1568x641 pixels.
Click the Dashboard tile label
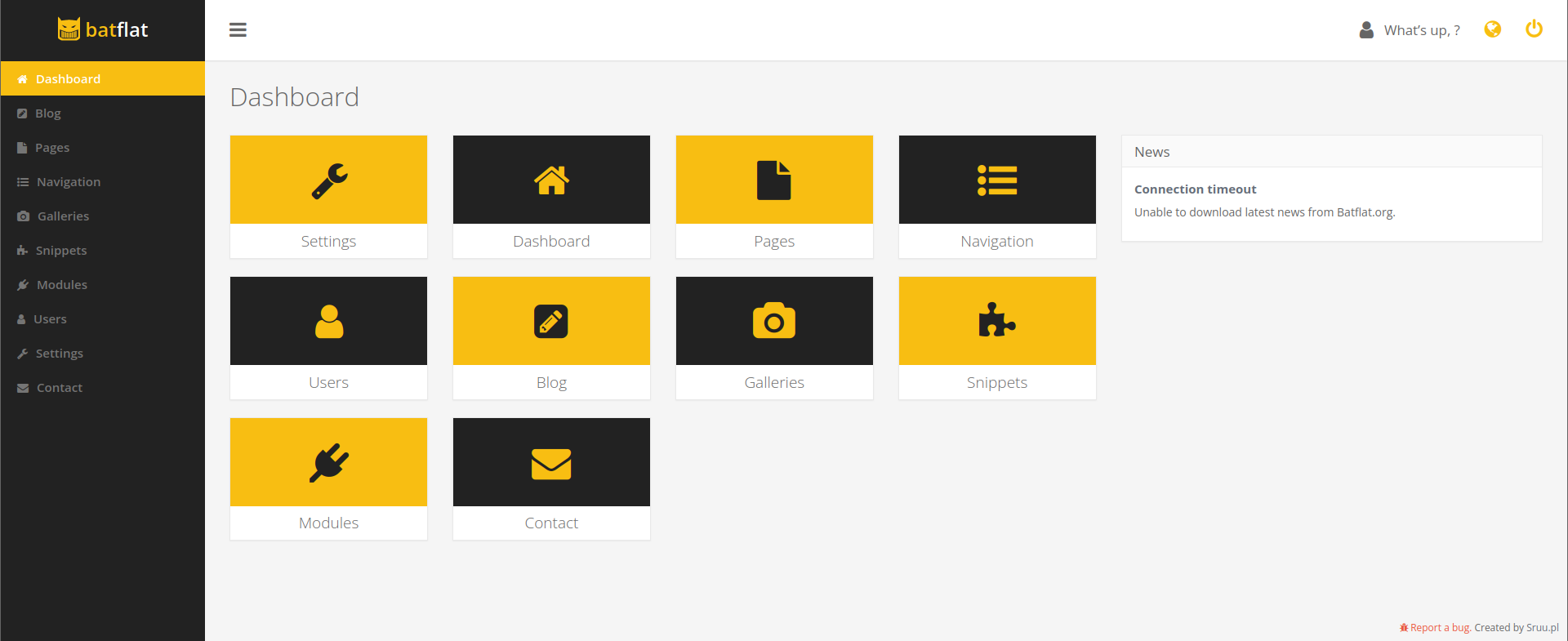(x=551, y=241)
